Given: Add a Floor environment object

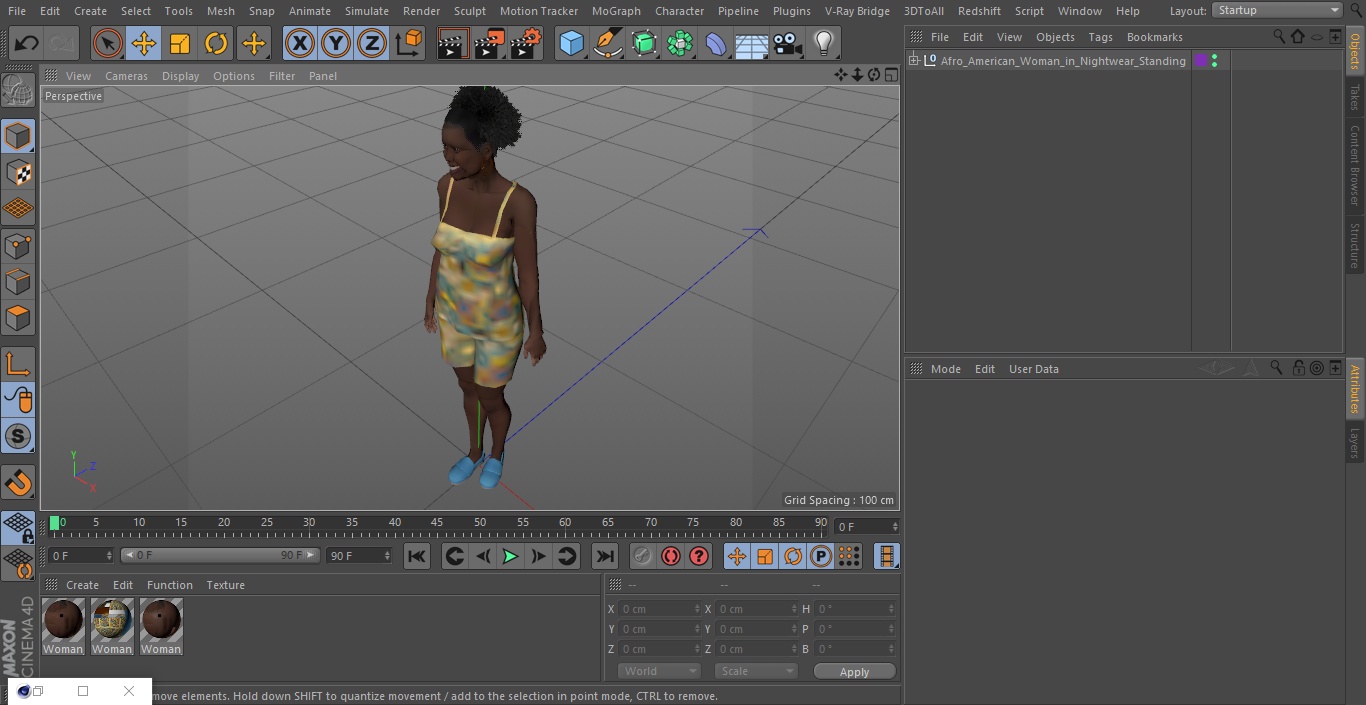Looking at the screenshot, I should 752,43.
